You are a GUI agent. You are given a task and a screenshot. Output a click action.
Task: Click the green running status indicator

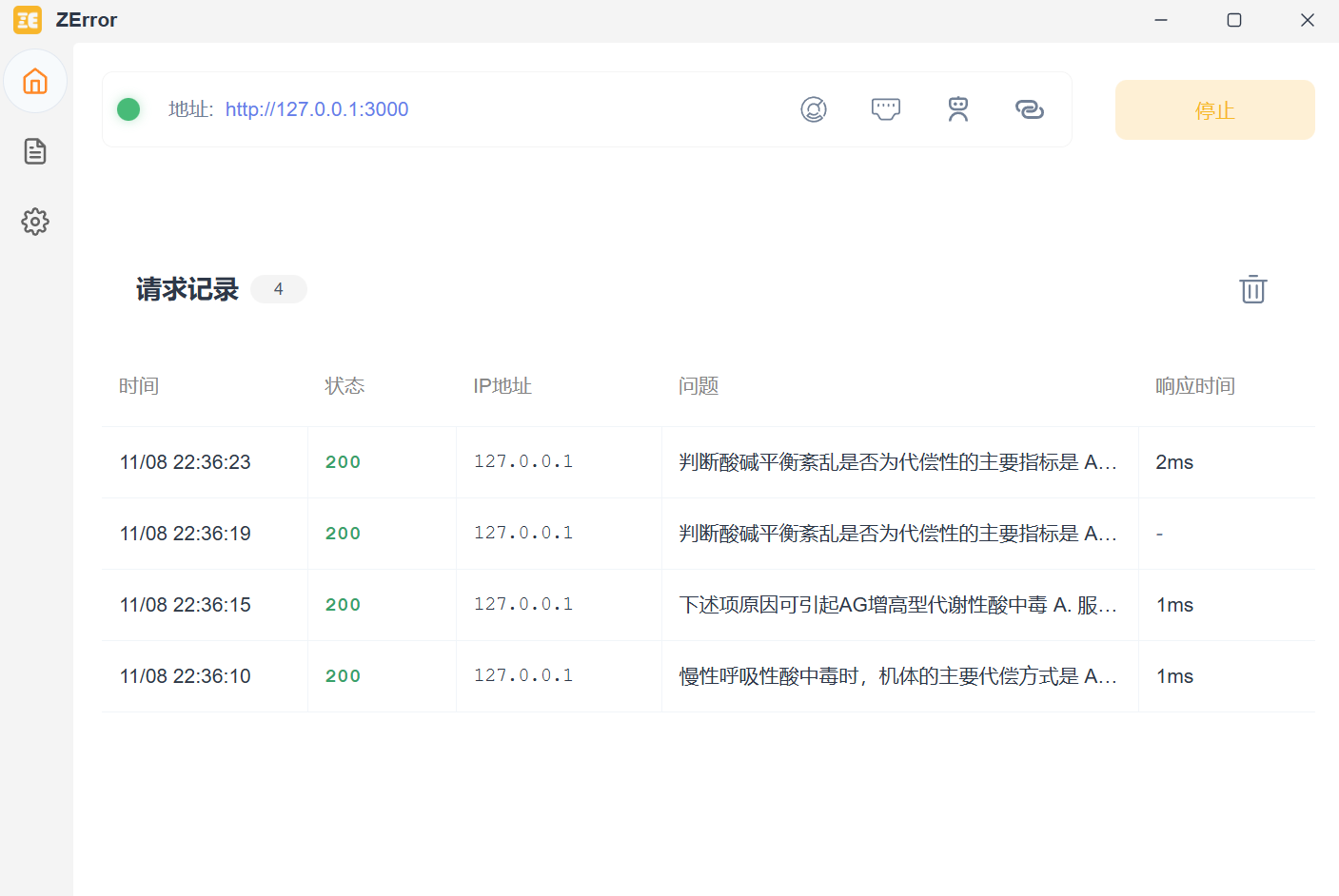(x=128, y=109)
